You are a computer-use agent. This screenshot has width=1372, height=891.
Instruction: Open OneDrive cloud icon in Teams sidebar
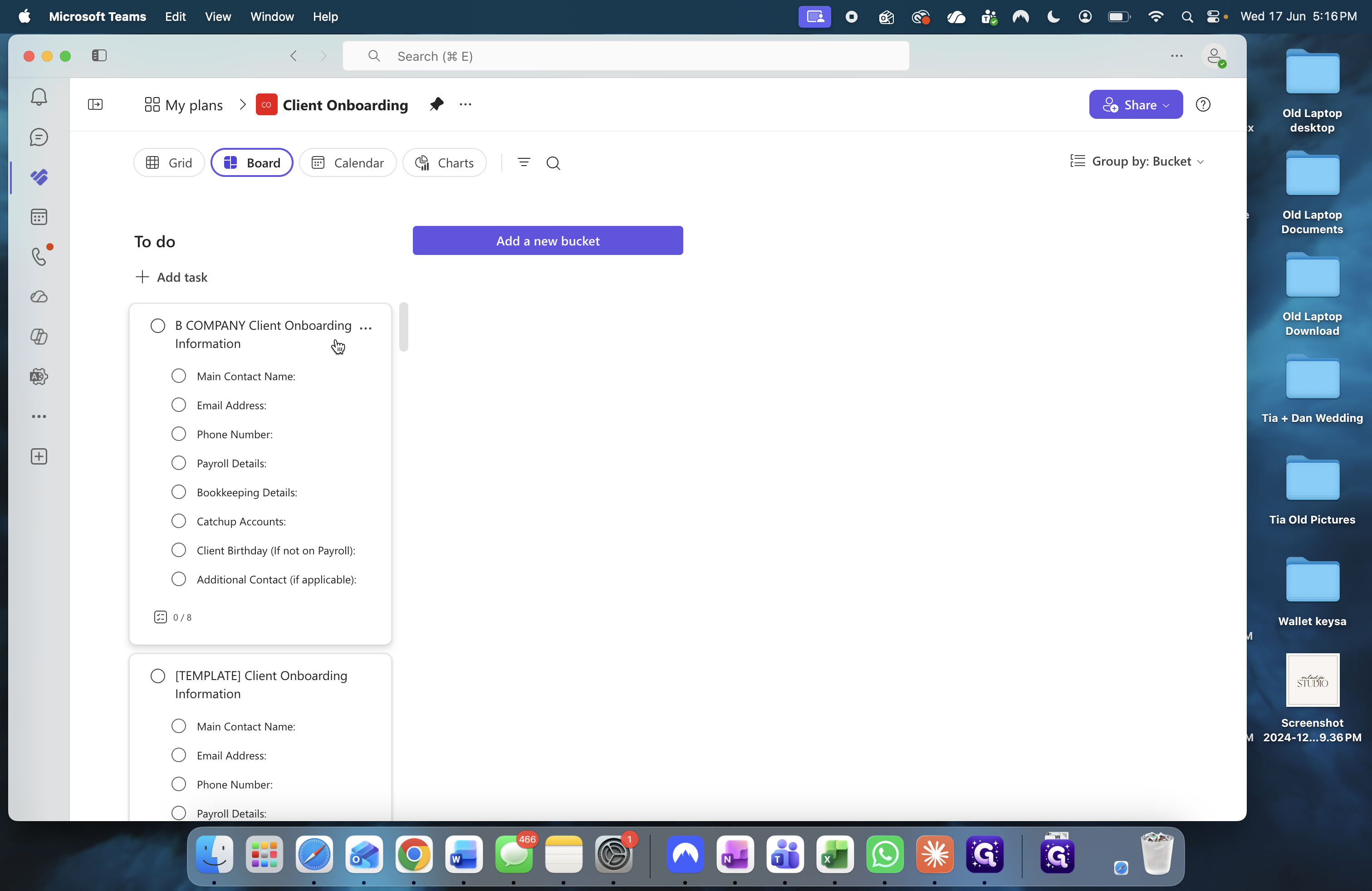coord(39,297)
